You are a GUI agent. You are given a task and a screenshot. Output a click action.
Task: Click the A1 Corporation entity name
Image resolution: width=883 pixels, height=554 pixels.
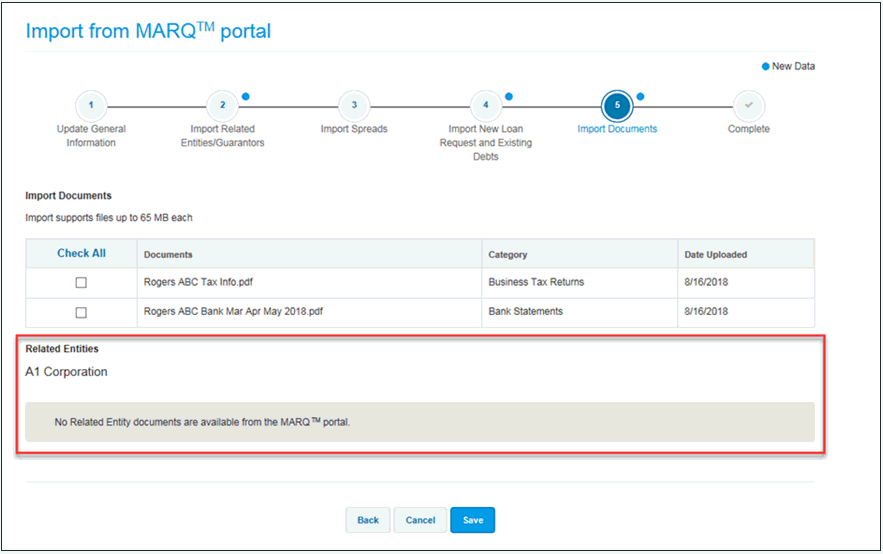click(x=66, y=372)
